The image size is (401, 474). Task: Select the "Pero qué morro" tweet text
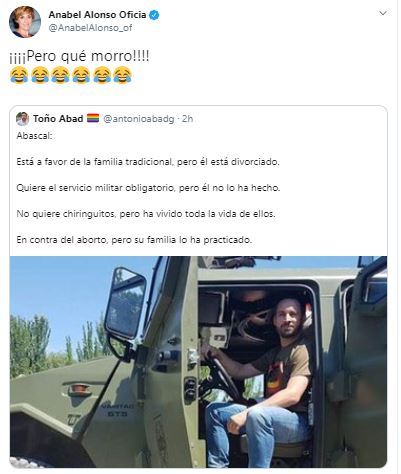[79, 56]
